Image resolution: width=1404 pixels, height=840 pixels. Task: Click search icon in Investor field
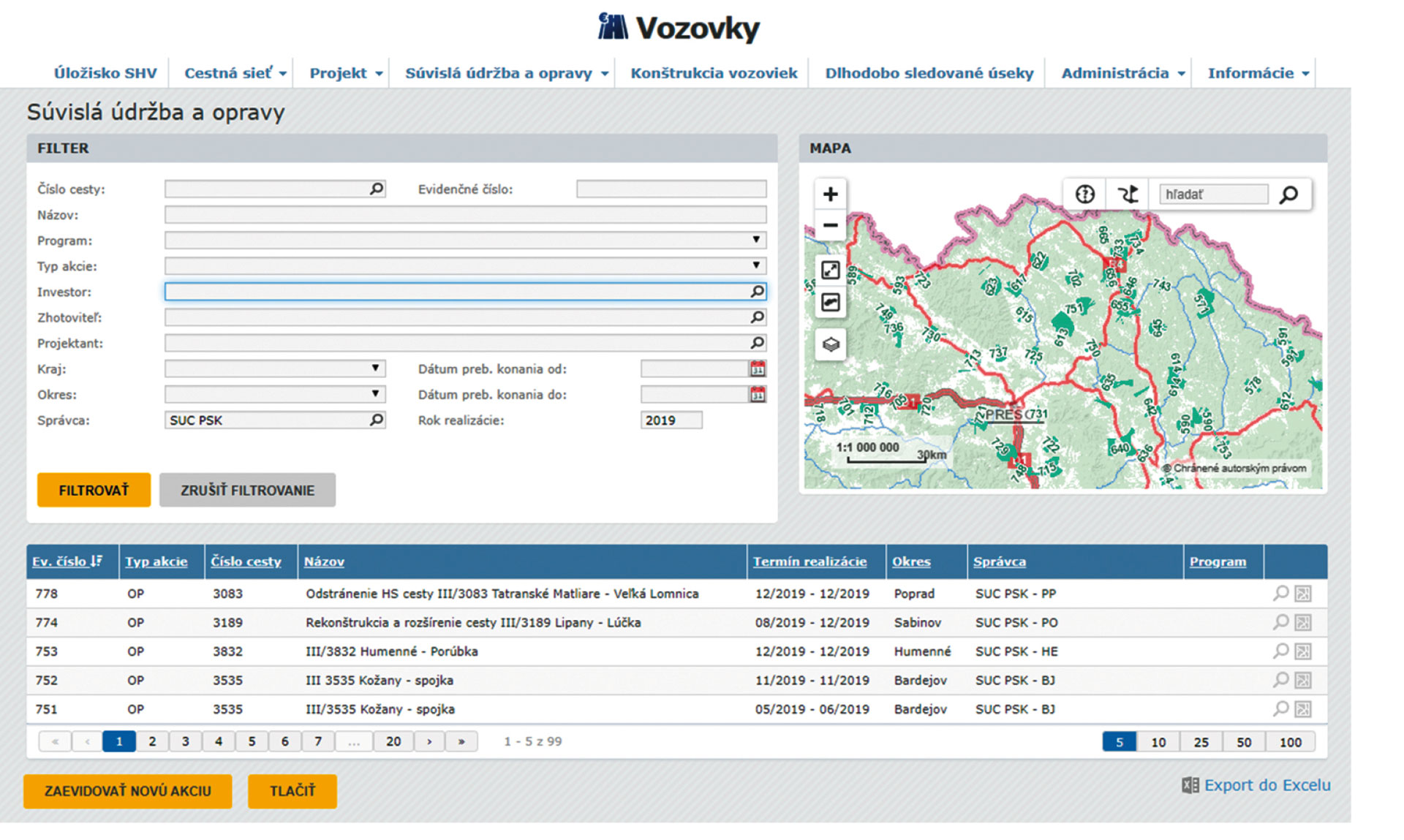click(757, 292)
